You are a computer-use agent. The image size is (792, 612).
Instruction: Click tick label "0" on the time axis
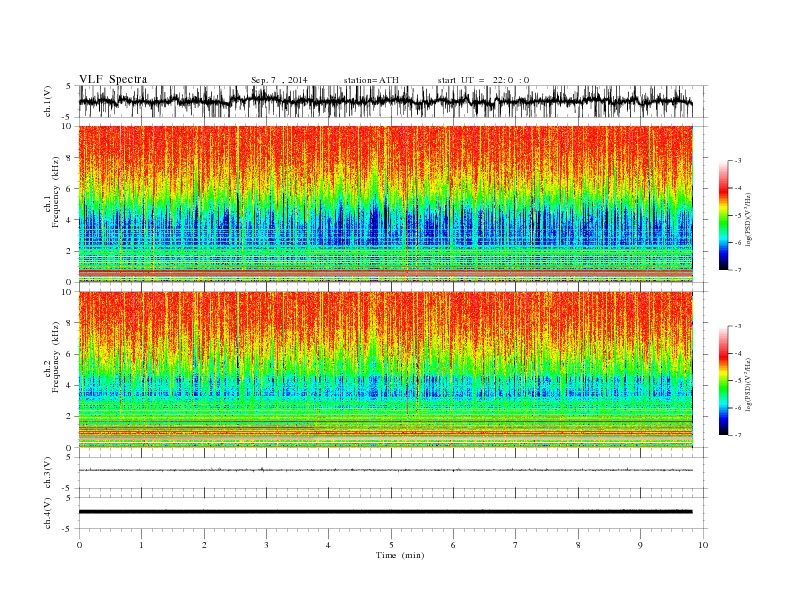(79, 545)
